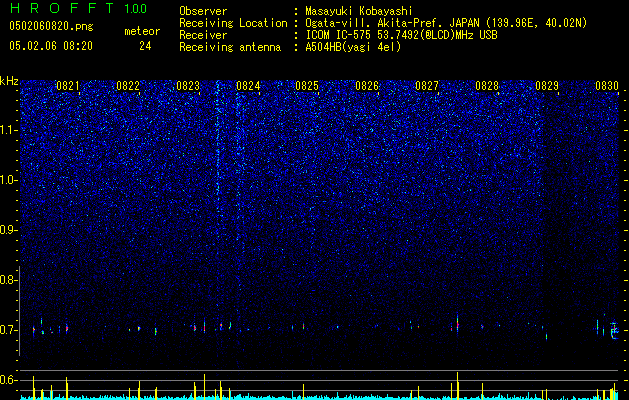Click the 0828 time marker
629x400 pixels.
pos(487,86)
